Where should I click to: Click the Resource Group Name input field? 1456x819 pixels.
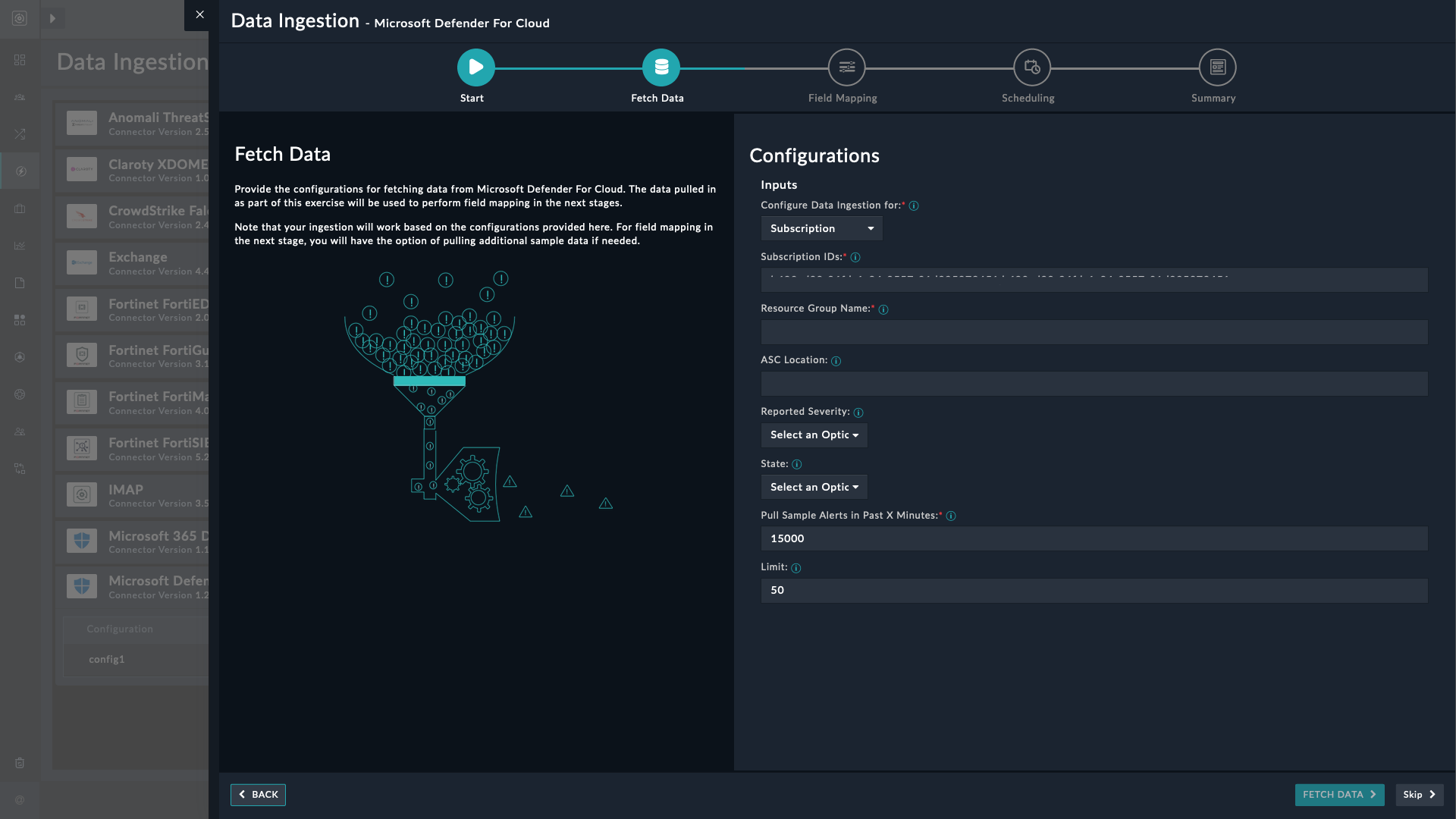coord(1094,332)
